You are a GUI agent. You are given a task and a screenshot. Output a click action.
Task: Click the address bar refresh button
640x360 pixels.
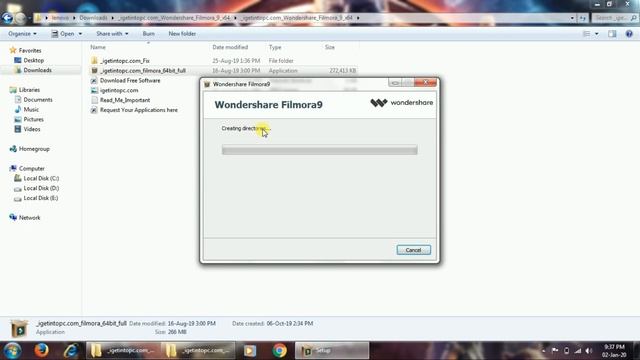(582, 18)
